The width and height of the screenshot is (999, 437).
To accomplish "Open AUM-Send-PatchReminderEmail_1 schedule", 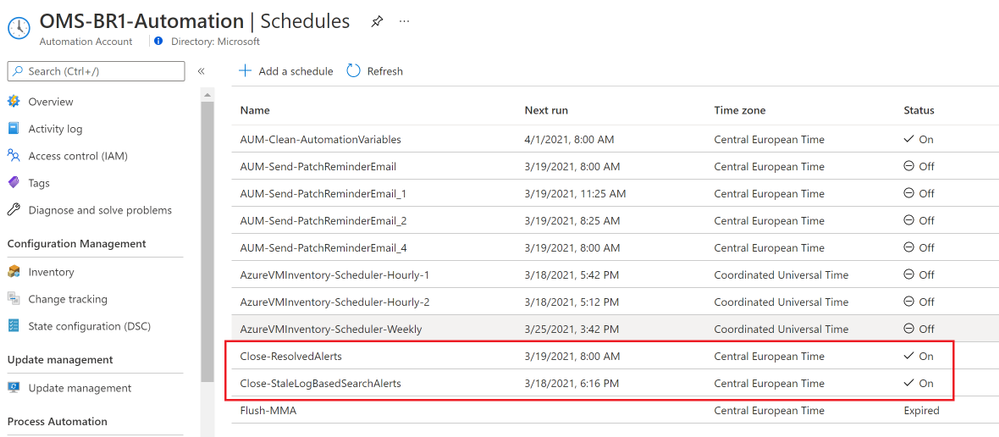I will point(323,193).
